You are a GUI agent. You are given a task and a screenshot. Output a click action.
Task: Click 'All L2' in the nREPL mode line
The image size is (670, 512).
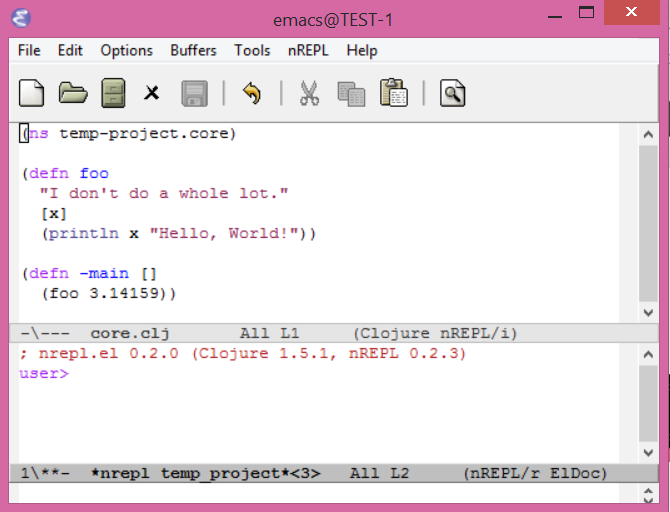pos(379,474)
